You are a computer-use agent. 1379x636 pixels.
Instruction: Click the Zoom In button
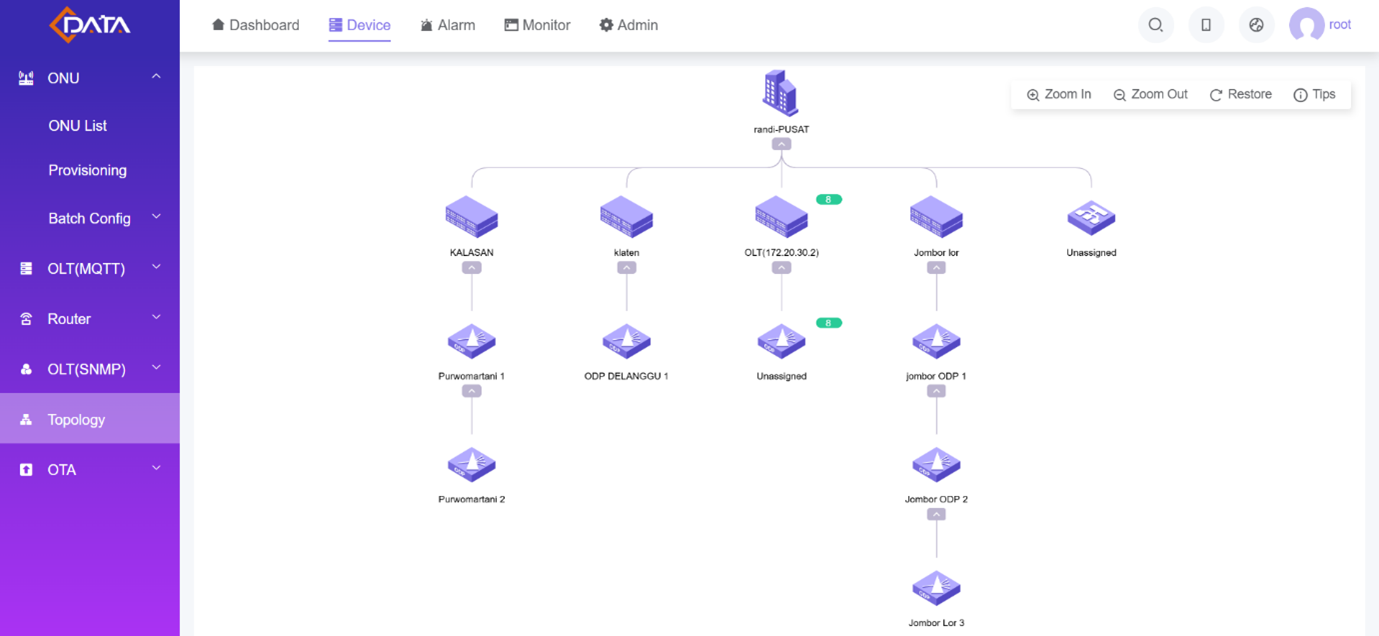click(1059, 94)
